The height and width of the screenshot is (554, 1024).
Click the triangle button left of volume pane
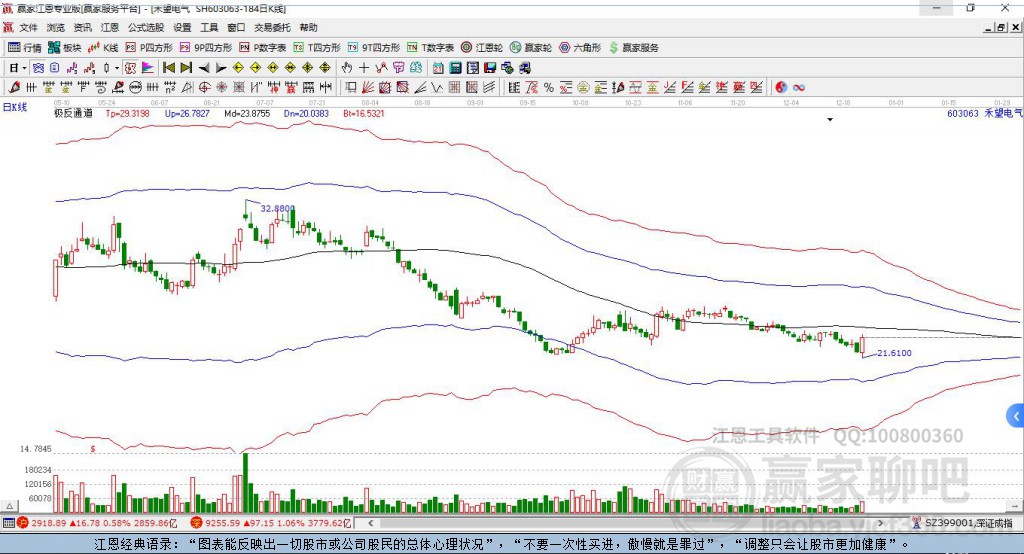[9, 506]
